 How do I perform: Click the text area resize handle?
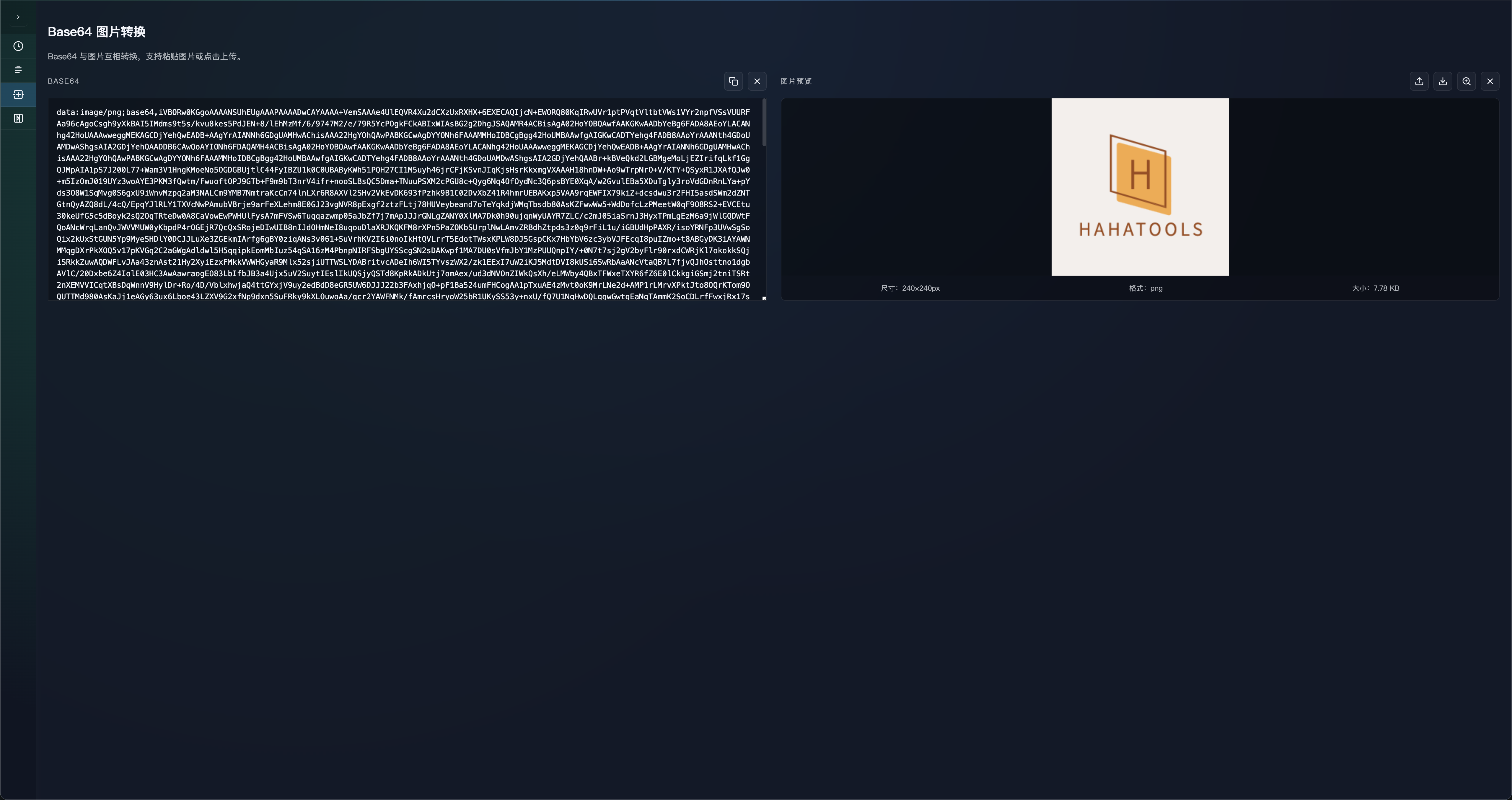pos(764,298)
